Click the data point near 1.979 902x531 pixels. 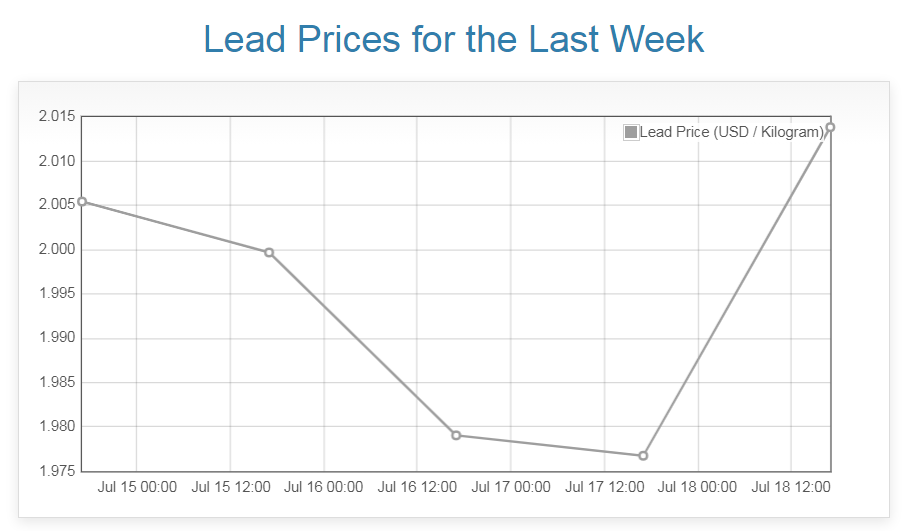[x=456, y=435]
